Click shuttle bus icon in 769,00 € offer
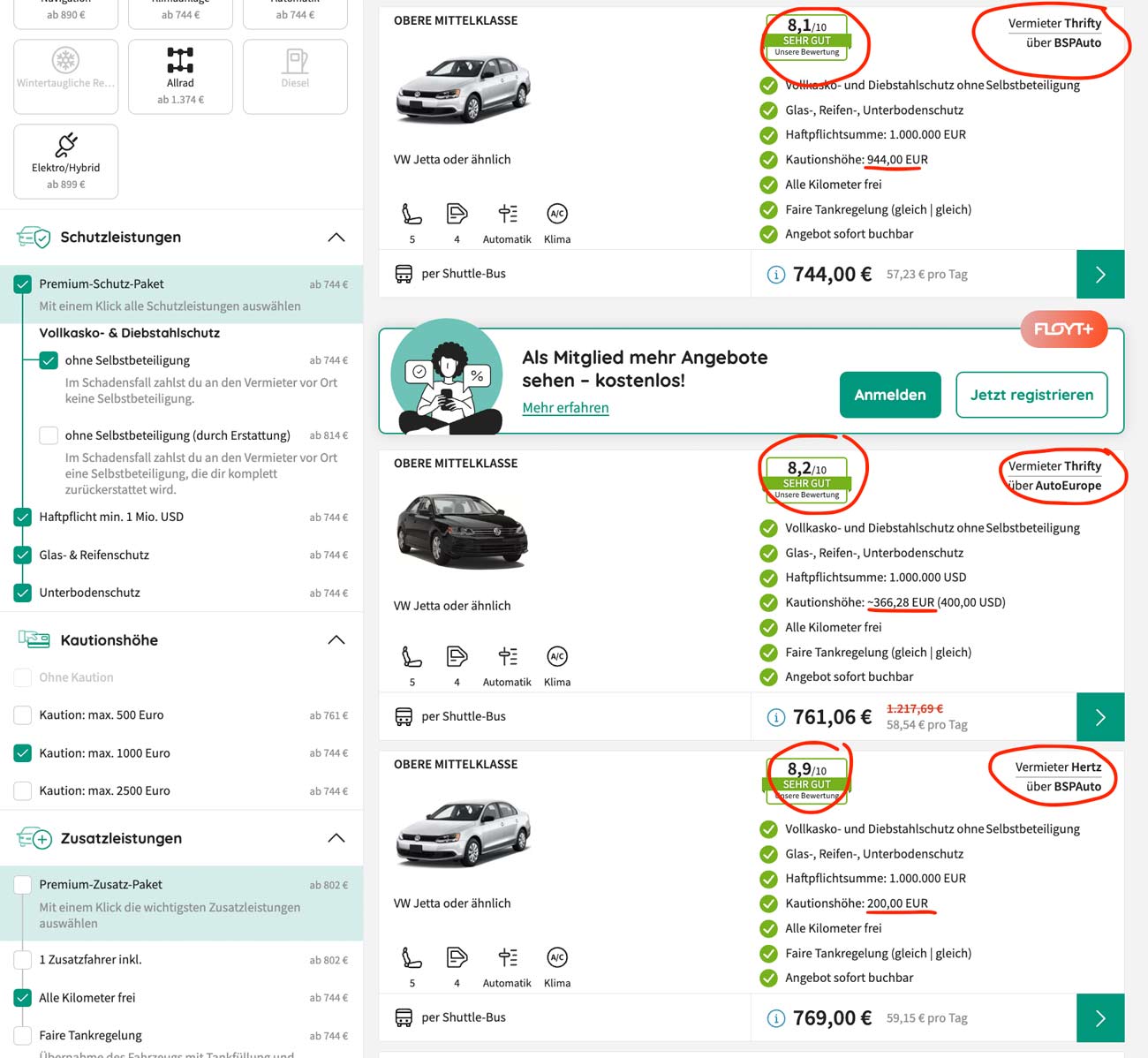This screenshot has width=1148, height=1058. pyautogui.click(x=404, y=1017)
